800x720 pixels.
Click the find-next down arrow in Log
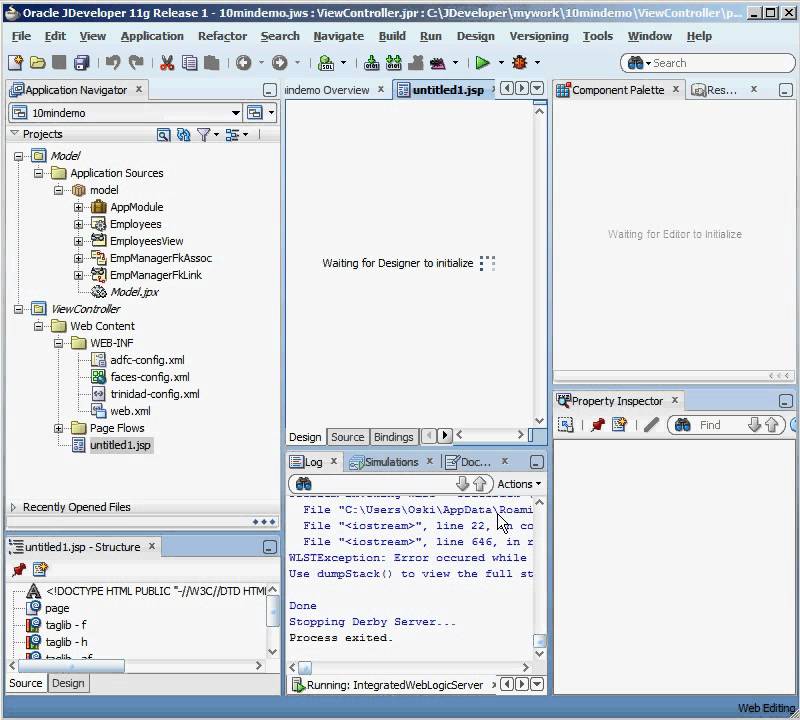(x=462, y=484)
